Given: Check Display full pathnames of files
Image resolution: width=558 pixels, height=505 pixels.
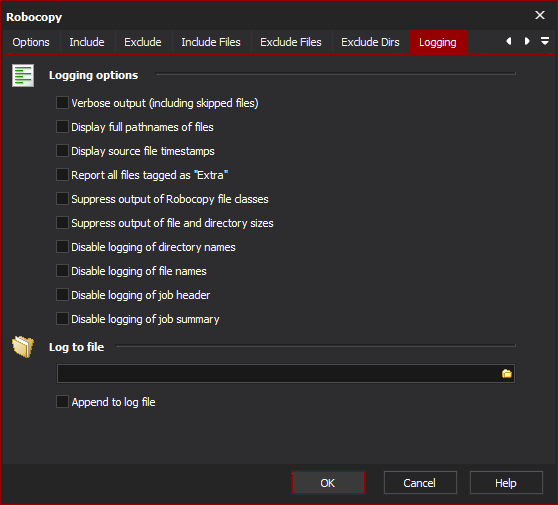Looking at the screenshot, I should (62, 127).
